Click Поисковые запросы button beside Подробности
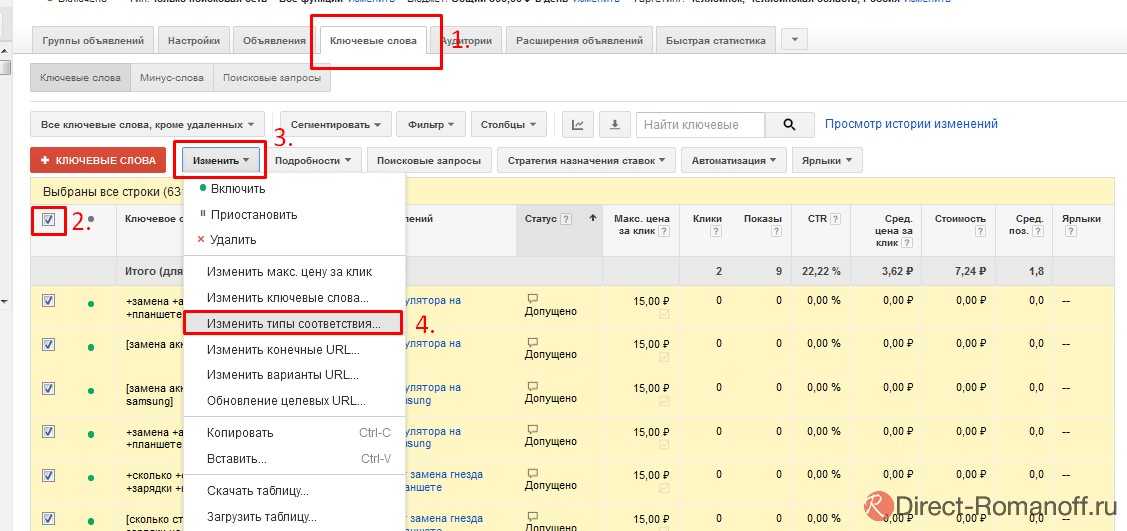Screen dimensions: 1127x531 [x=429, y=160]
